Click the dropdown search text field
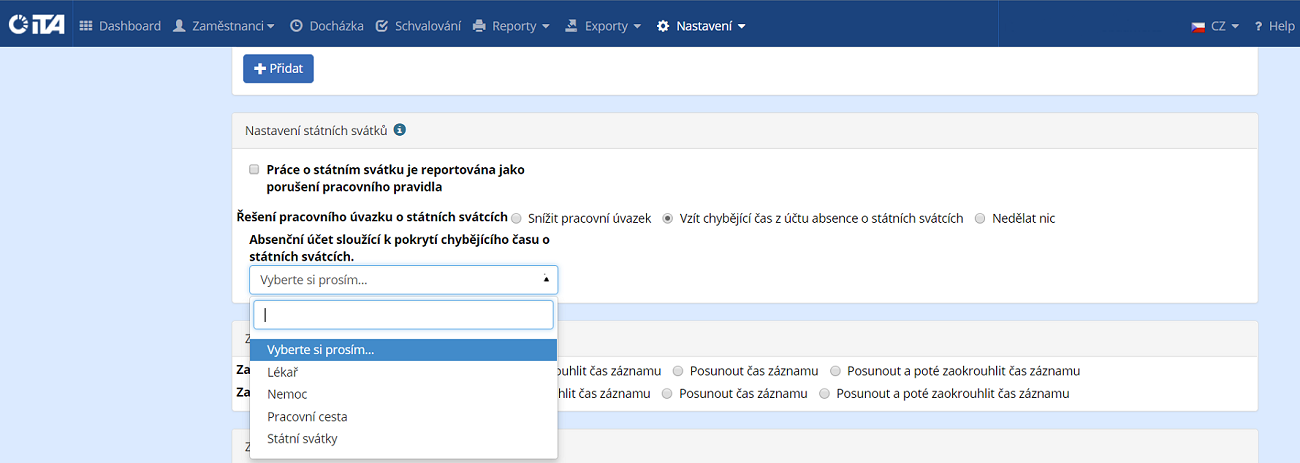1300x463 pixels. (403, 315)
